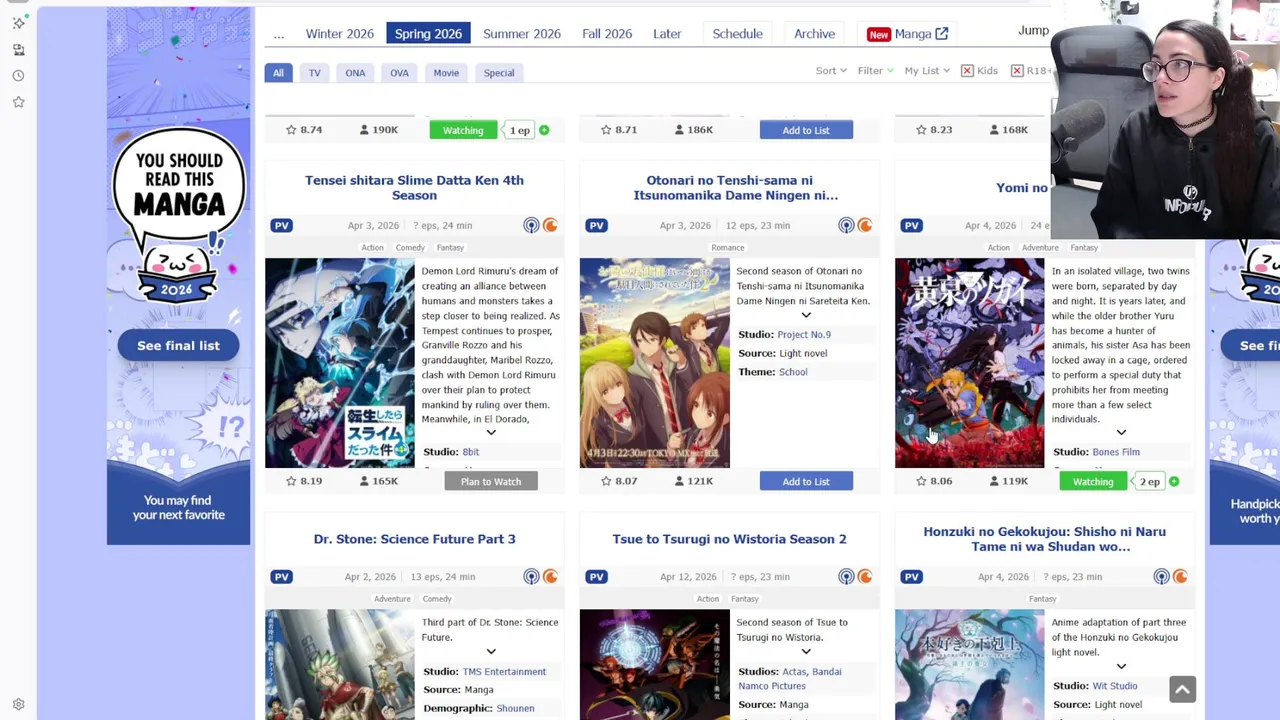
Task: Open the Sort dropdown
Action: (831, 71)
